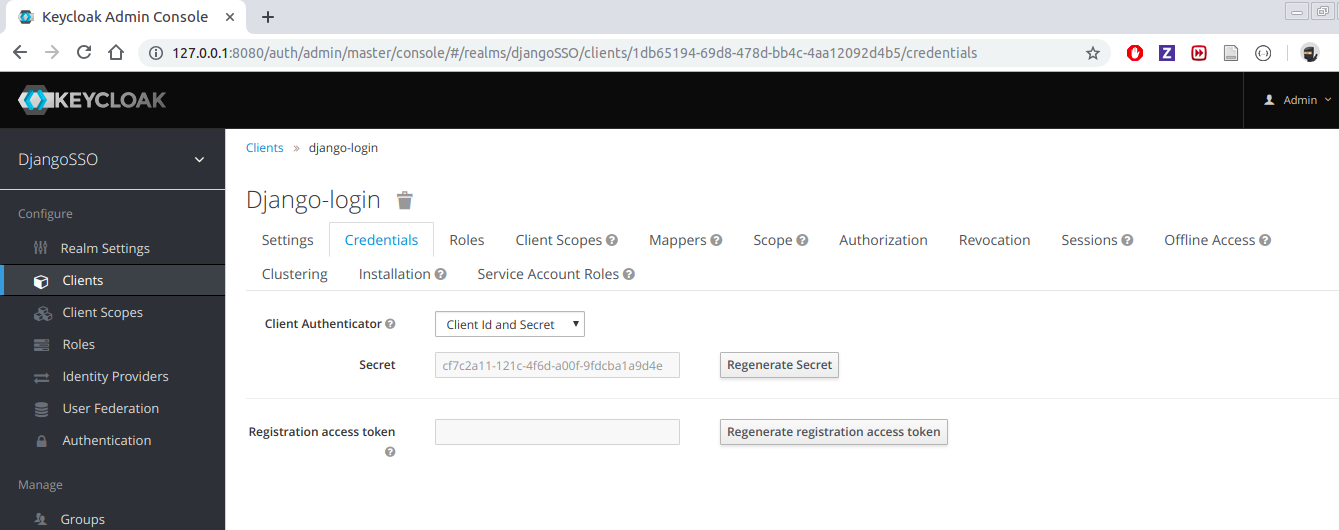
Task: Expand DjangoSSO realm selector chevron
Action: tap(199, 160)
